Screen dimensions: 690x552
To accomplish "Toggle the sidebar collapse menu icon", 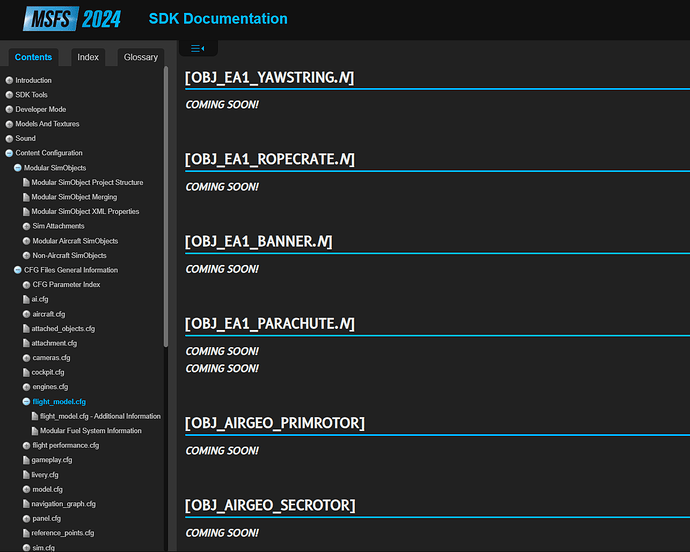I will [x=197, y=48].
